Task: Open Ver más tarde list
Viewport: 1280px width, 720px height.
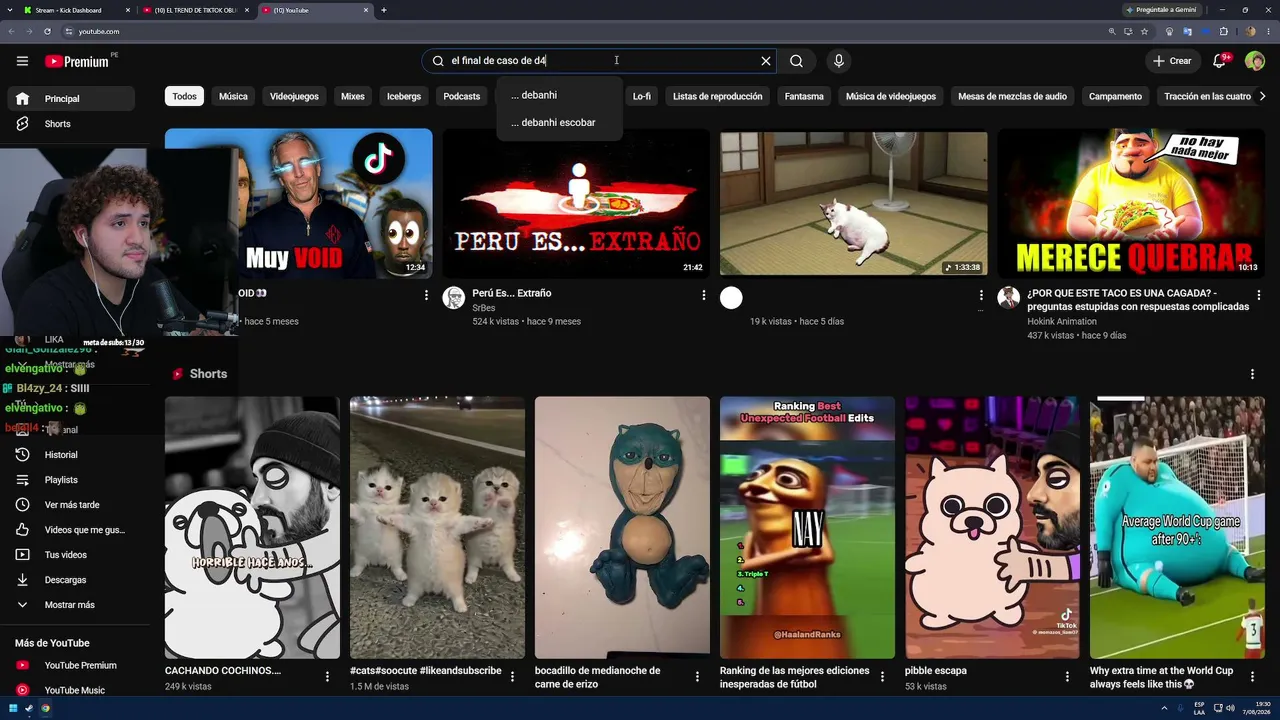Action: pos(70,505)
